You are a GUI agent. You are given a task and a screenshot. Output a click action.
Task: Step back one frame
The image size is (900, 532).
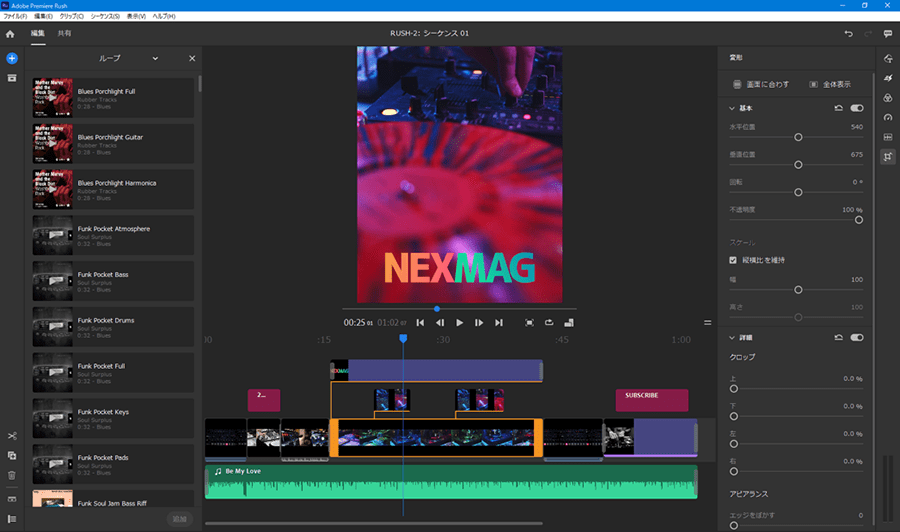[440, 323]
